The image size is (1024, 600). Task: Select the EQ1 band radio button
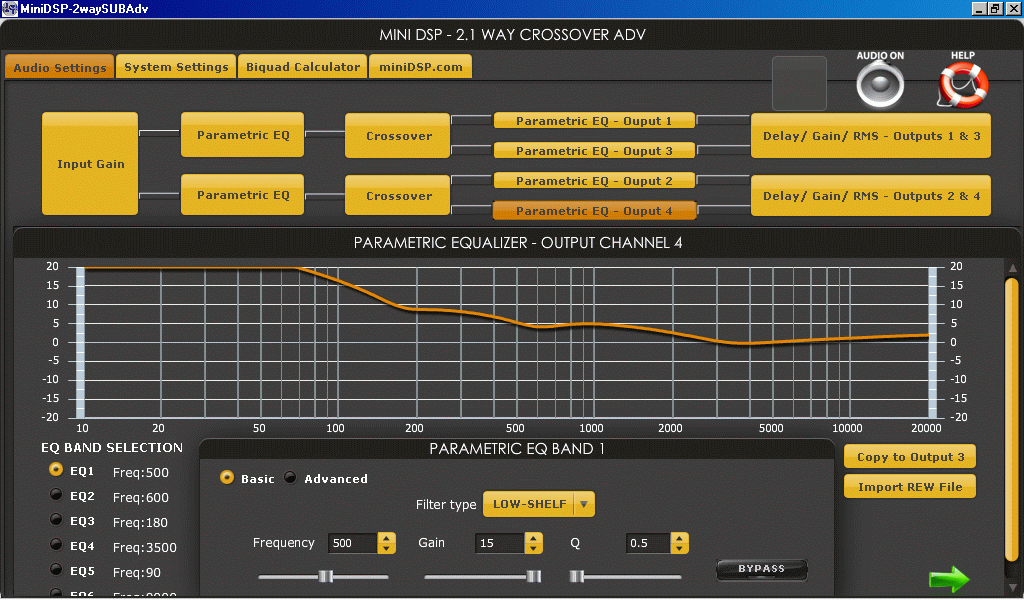(56, 469)
